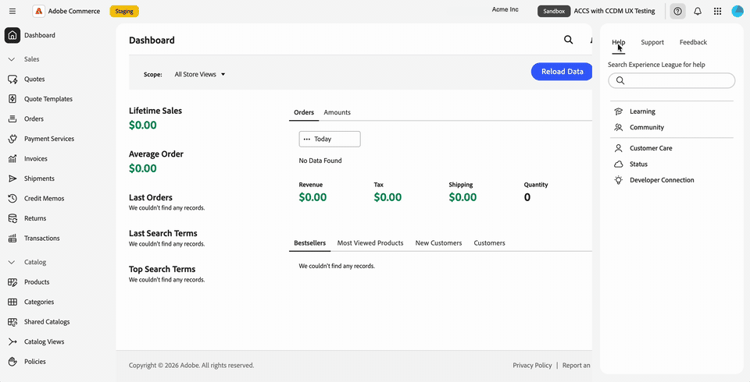This screenshot has height=382, width=750.
Task: Click the Customer Care person icon
Action: coord(618,148)
